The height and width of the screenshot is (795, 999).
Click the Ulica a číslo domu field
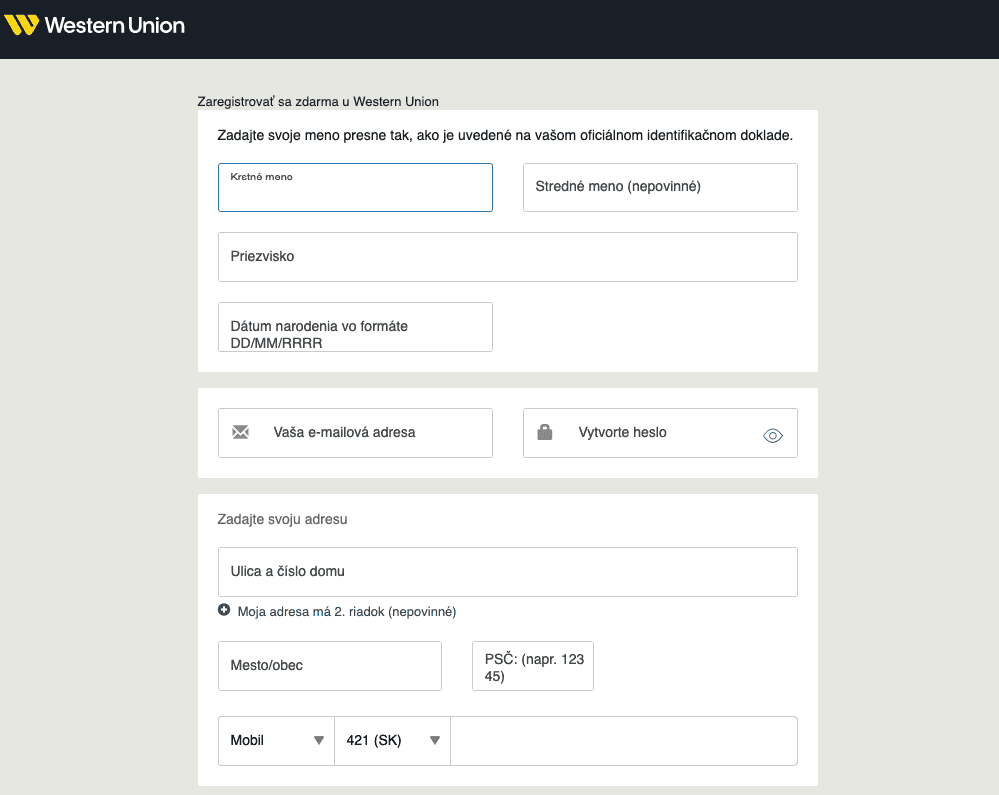(508, 572)
